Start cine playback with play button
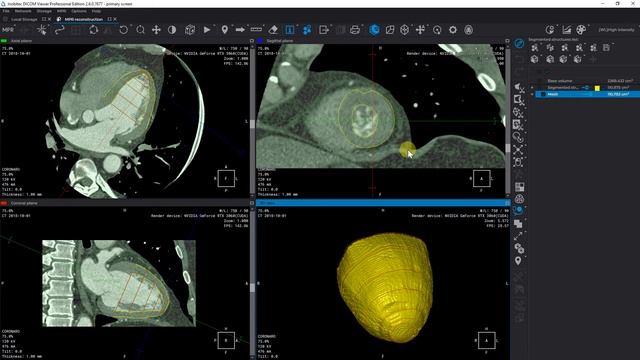 (x=207, y=30)
